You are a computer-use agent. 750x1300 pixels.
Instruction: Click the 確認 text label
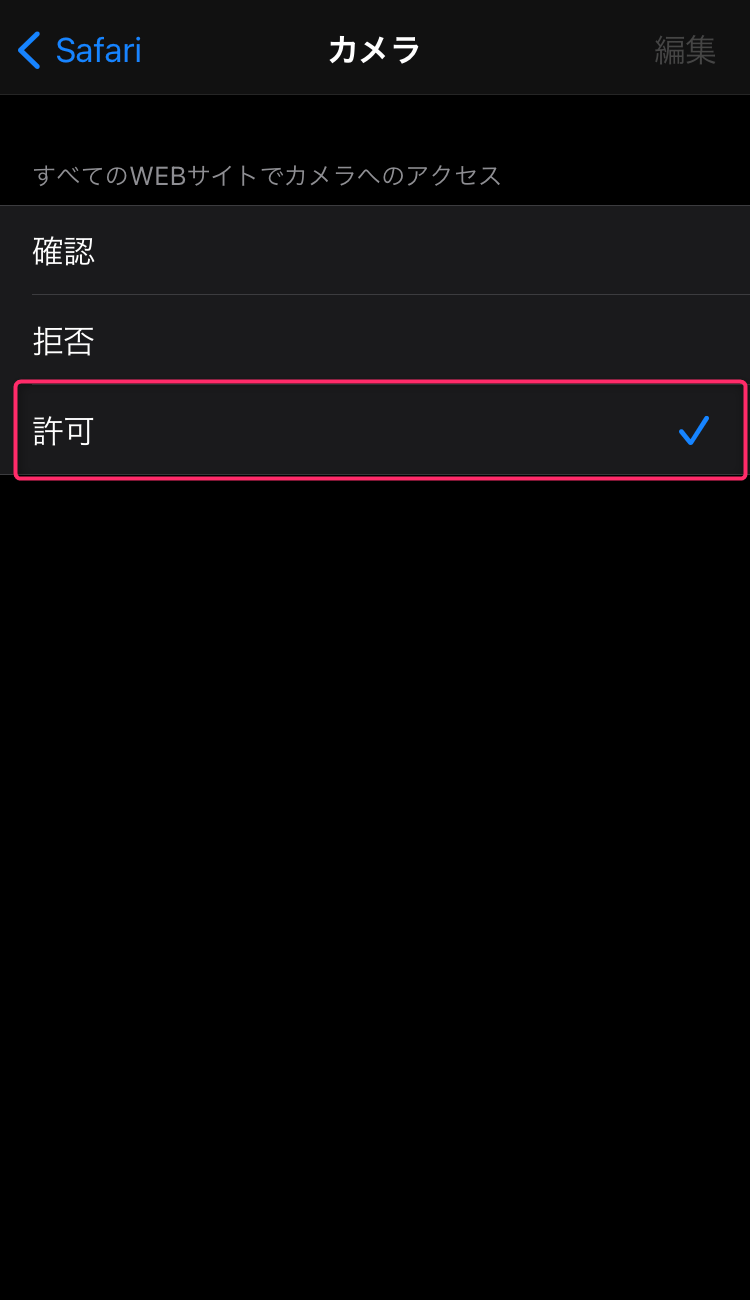(64, 251)
